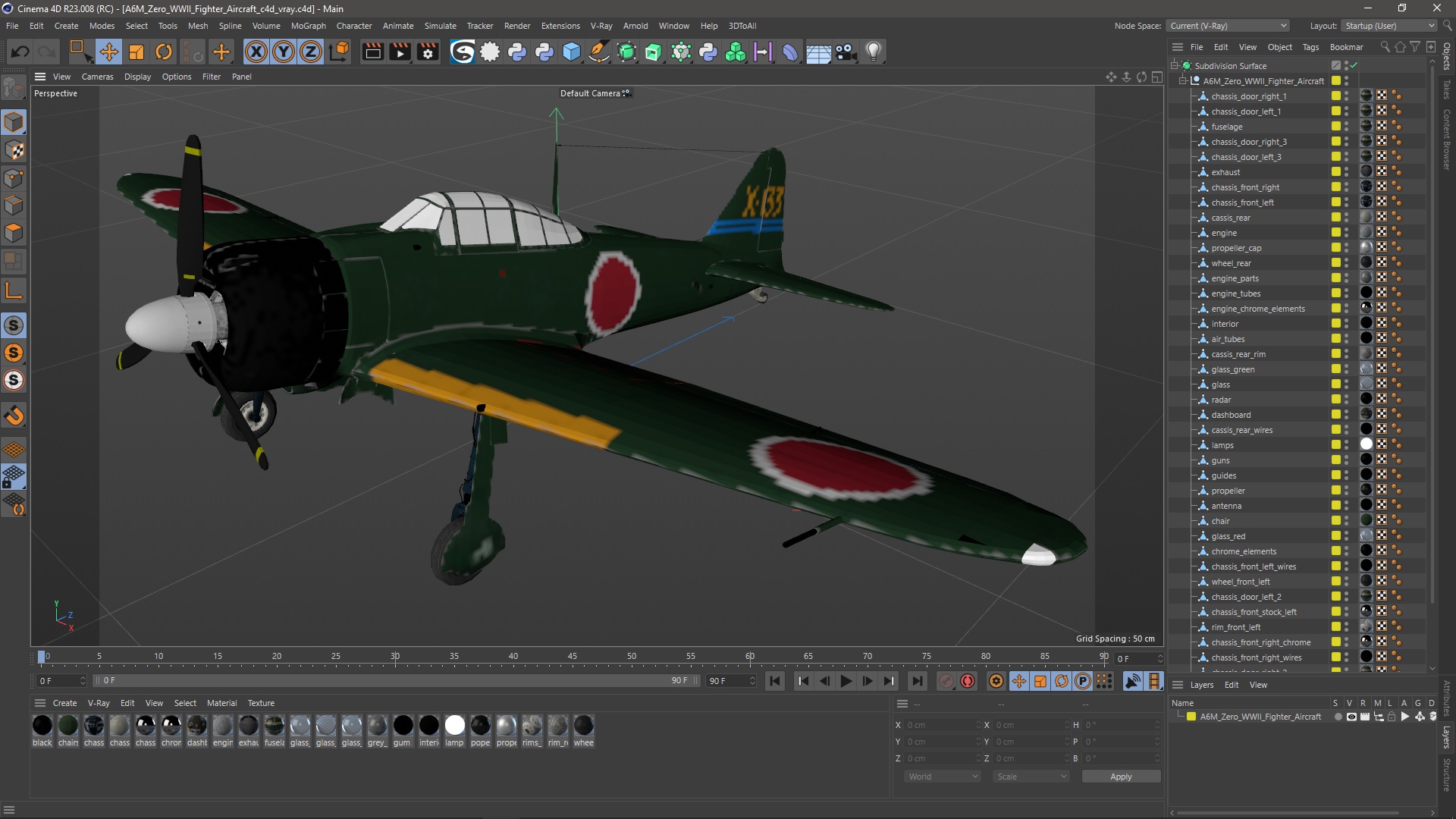Select the Move tool
Viewport: 1456px width, 819px height.
109,52
